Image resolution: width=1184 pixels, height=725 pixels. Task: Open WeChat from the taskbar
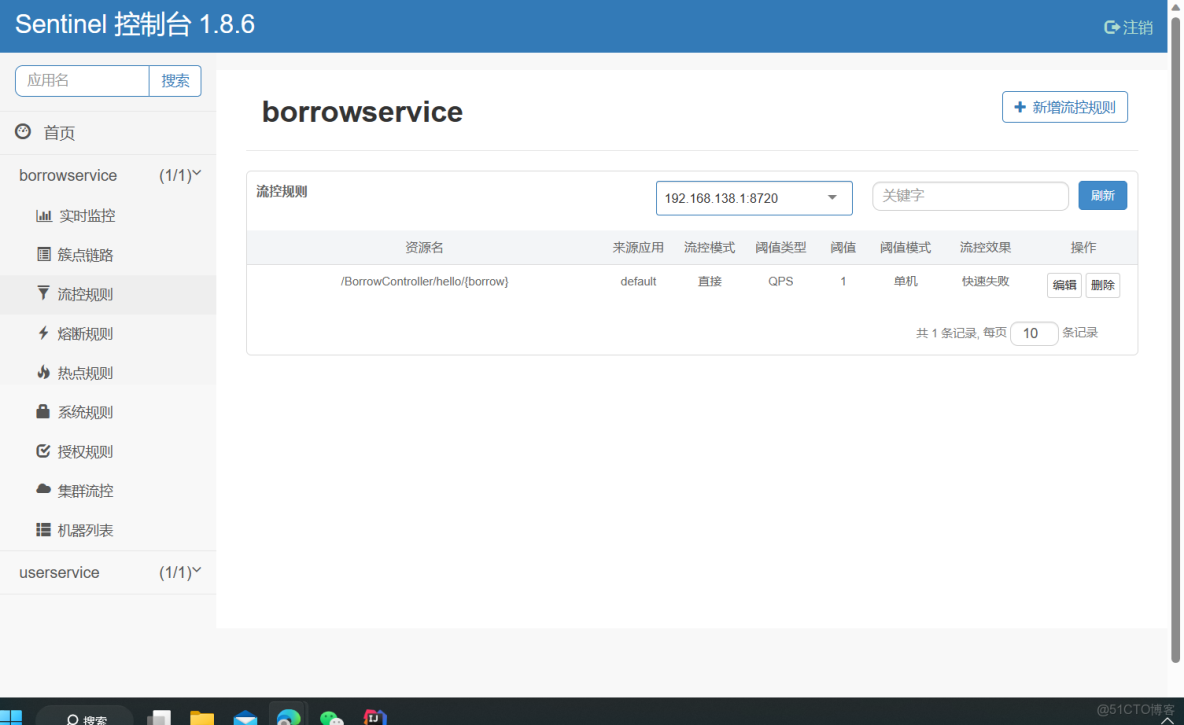click(x=331, y=715)
